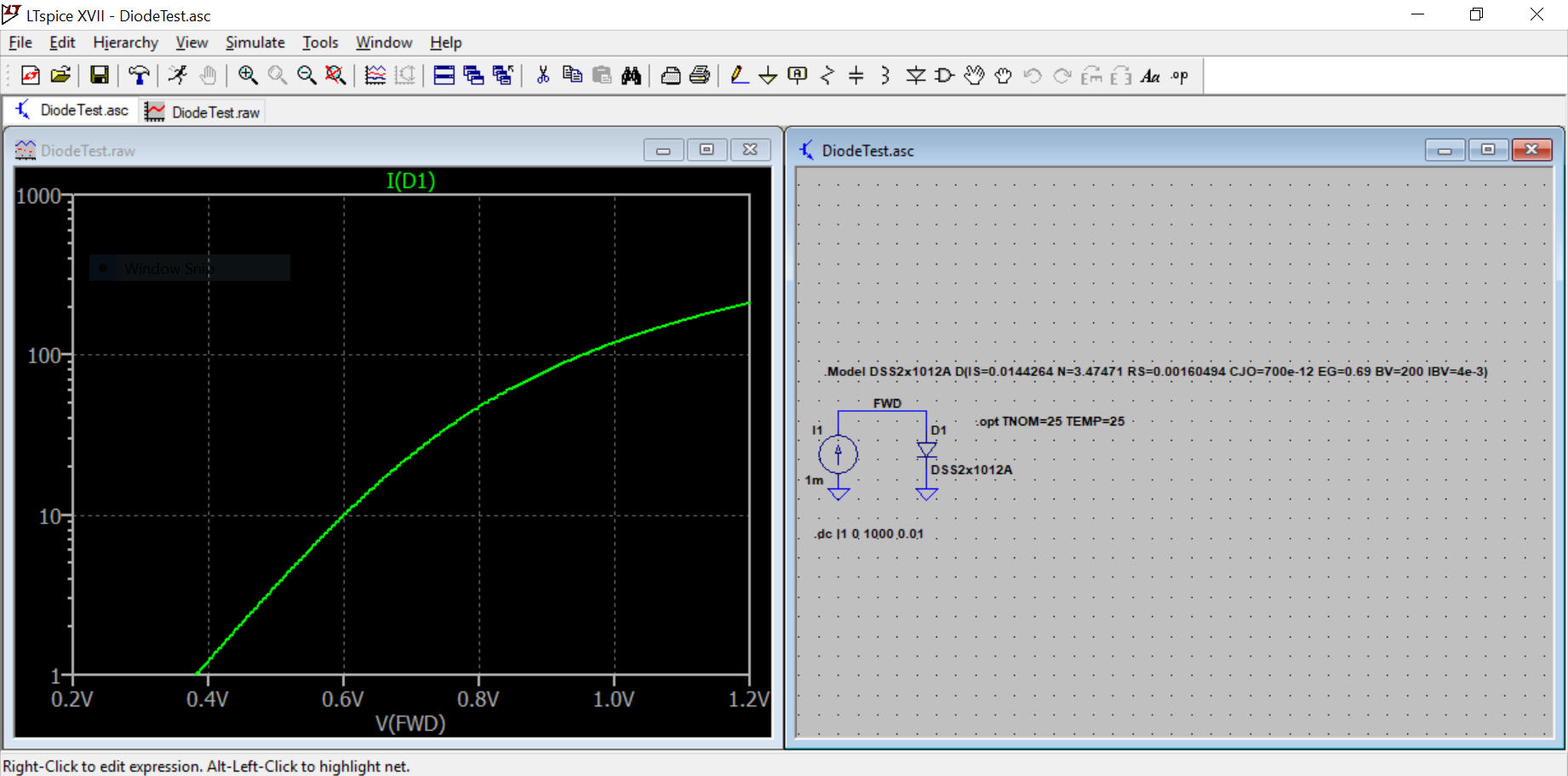
Task: Open the View menu
Action: click(x=192, y=43)
